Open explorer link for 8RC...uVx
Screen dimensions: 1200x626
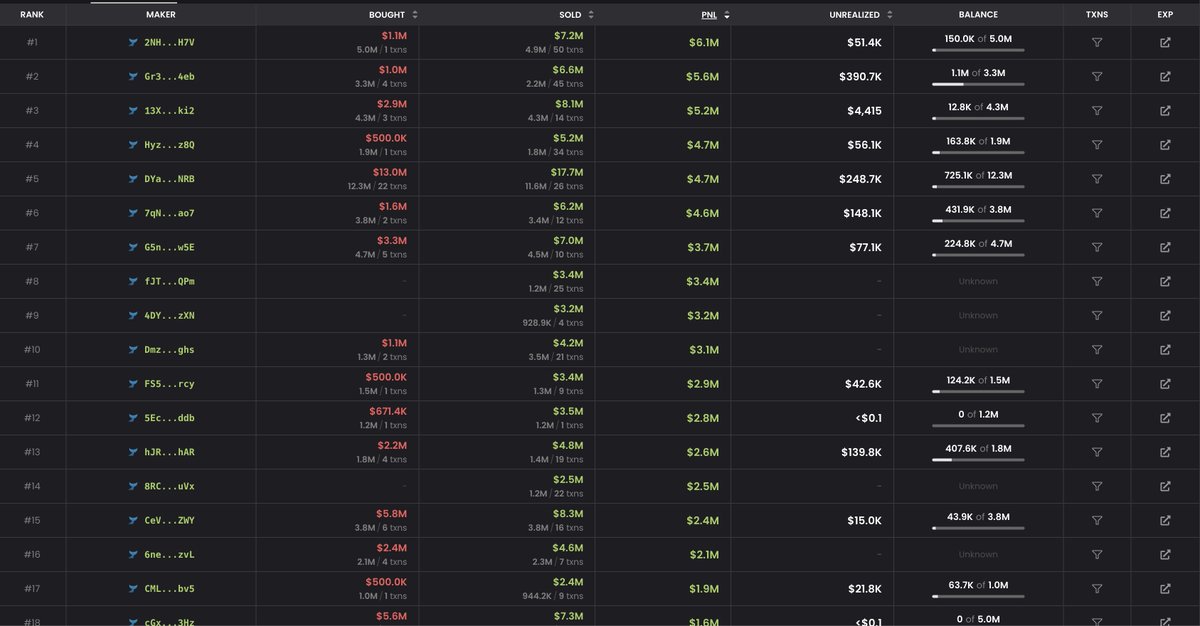pyautogui.click(x=1165, y=486)
